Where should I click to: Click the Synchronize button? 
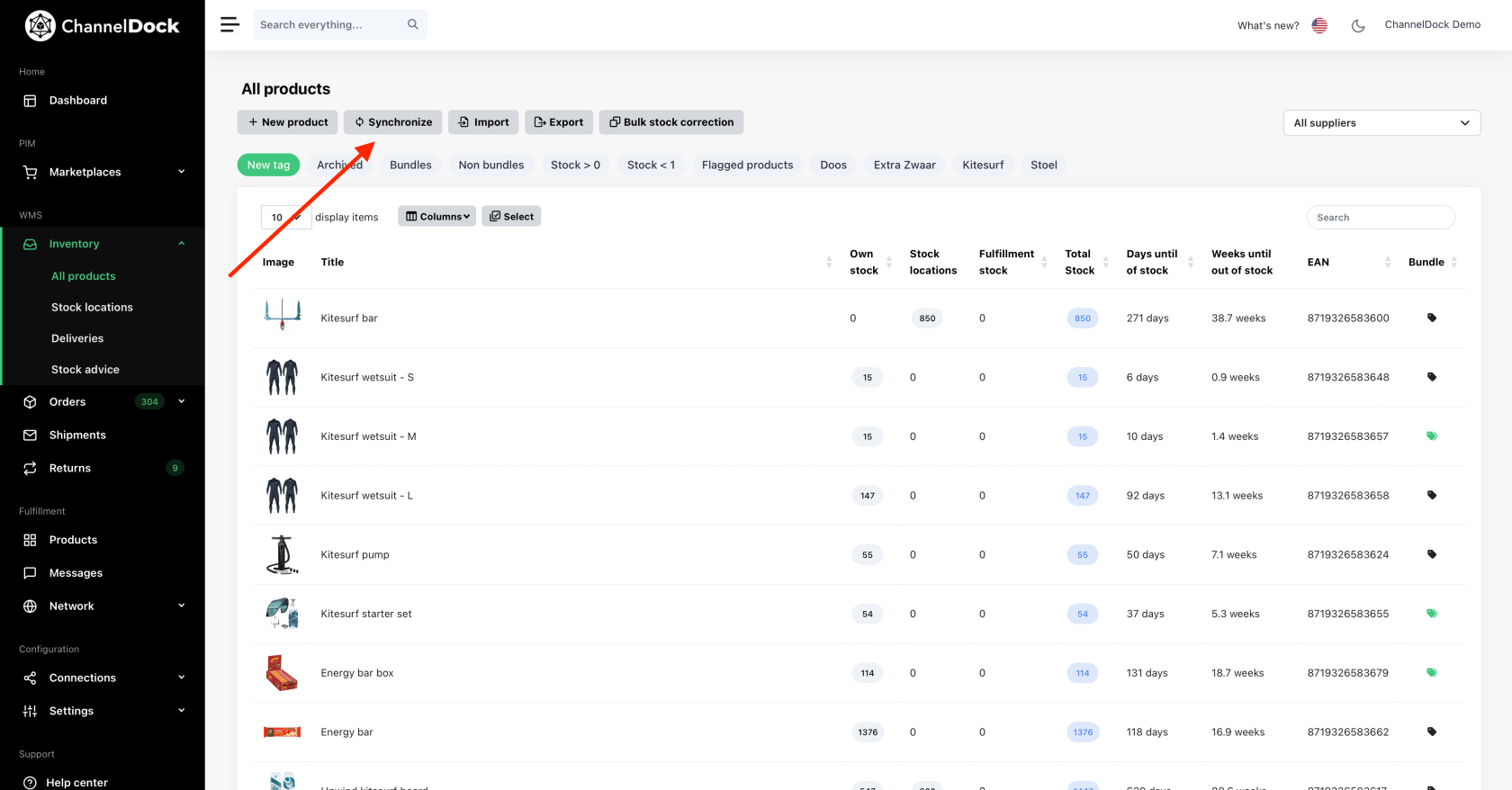[x=393, y=122]
